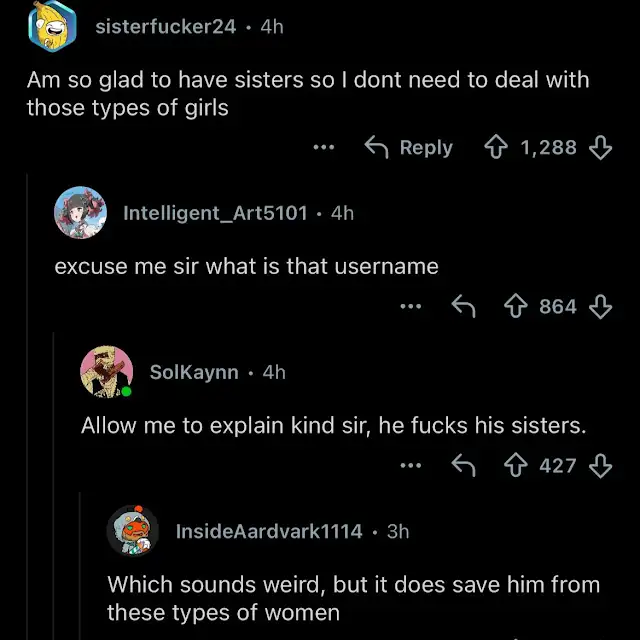The width and height of the screenshot is (640, 640).
Task: Downvote the top comment with 1,288 points
Action: pyautogui.click(x=601, y=148)
